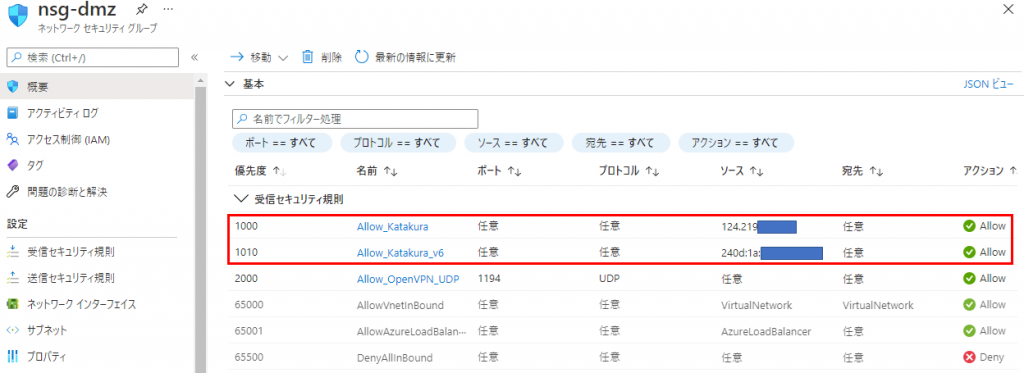Click the 送信セキュリティ規則 sidebar icon
Viewport: 1024px width, 373px height.
click(x=12, y=278)
